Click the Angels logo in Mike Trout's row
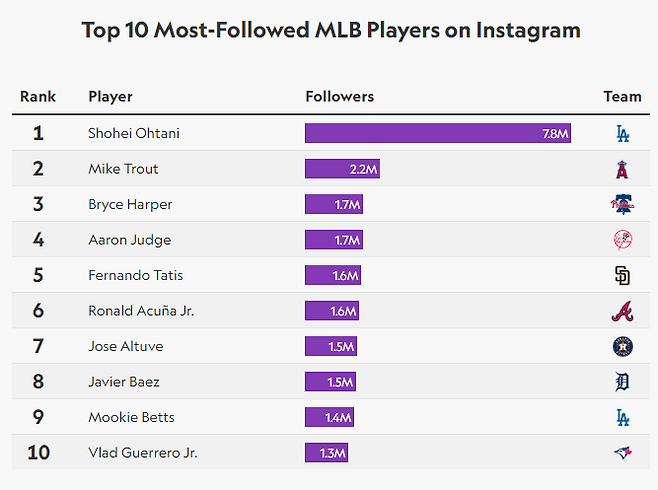The width and height of the screenshot is (658, 490). 622,169
